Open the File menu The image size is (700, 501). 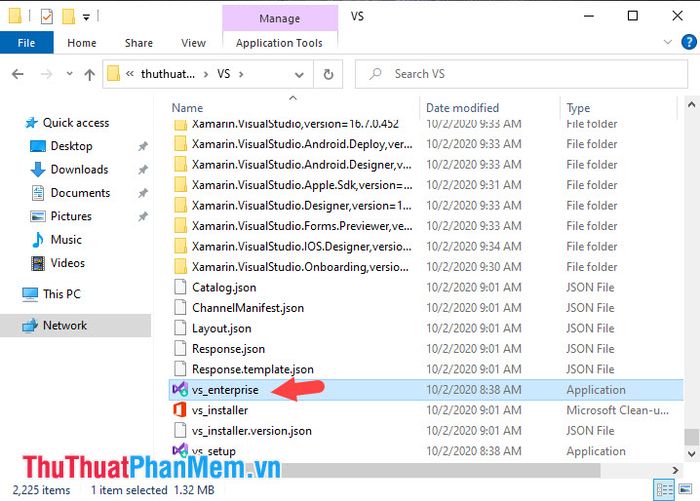click(26, 43)
